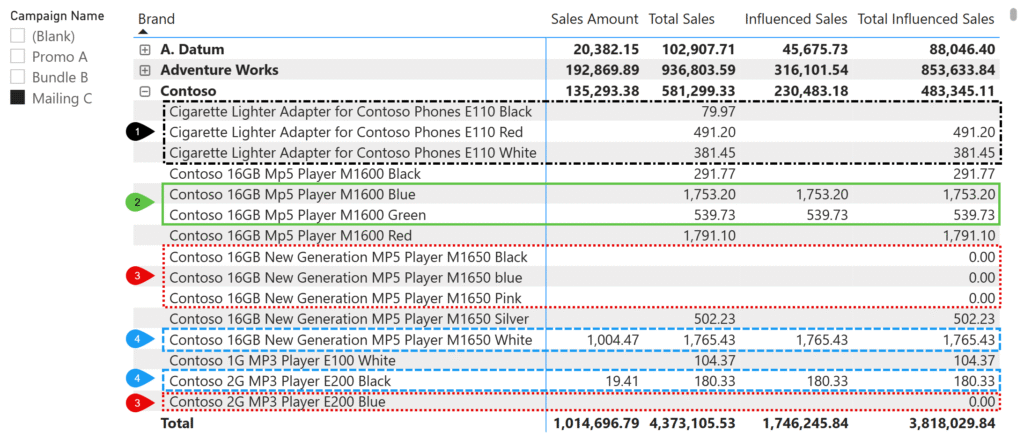Sort by the Sales Amount column header
Screen dimensions: 1024x438
[x=594, y=19]
